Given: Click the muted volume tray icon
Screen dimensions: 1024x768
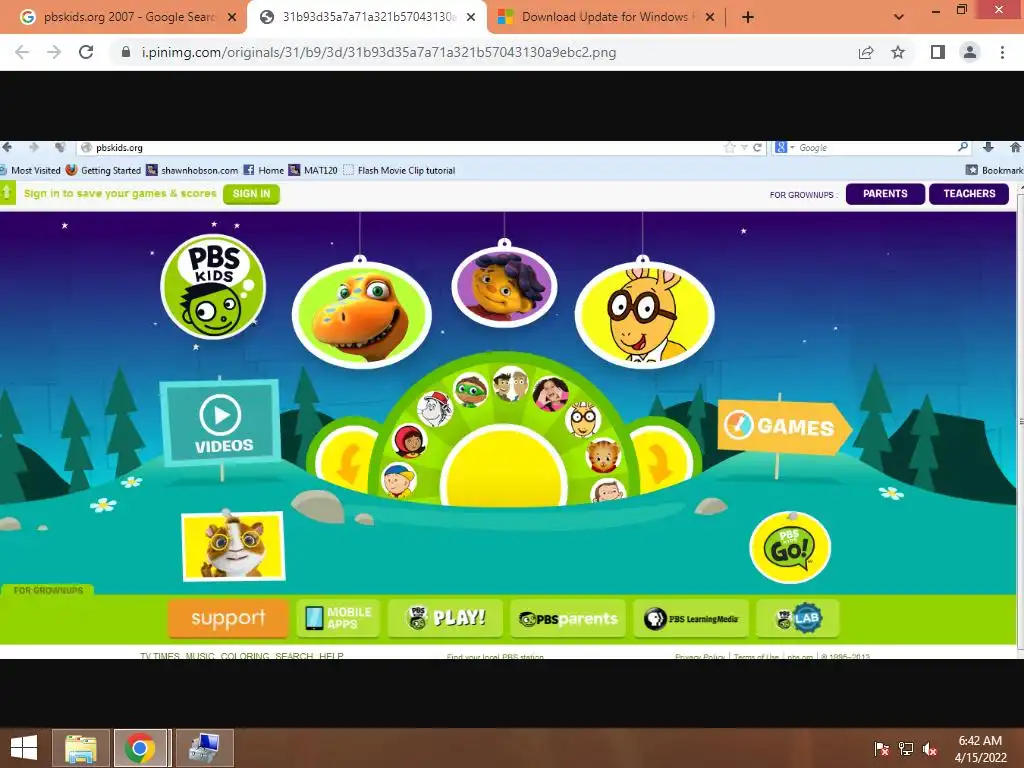Looking at the screenshot, I should click(x=930, y=748).
